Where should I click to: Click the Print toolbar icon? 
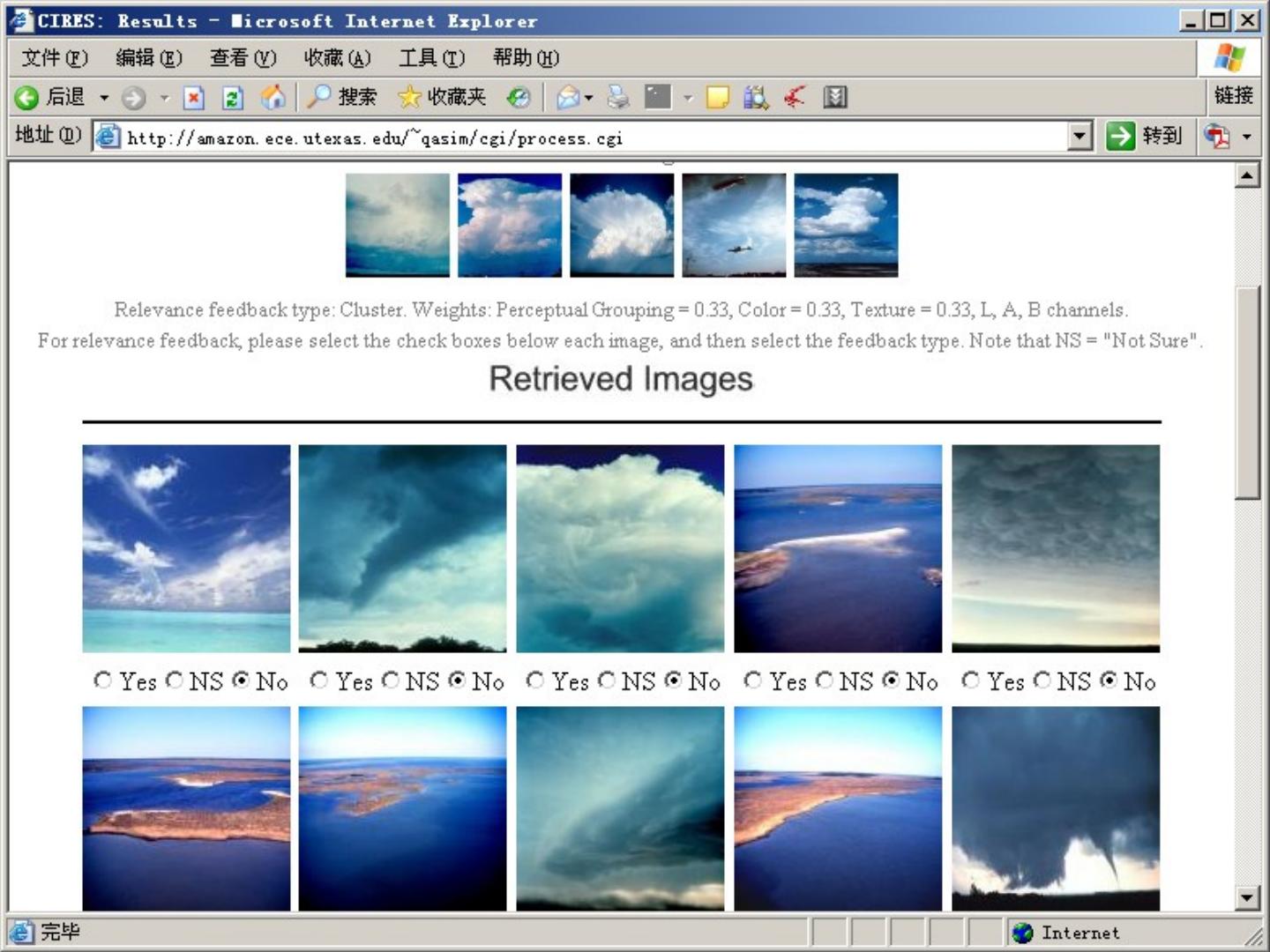coord(618,97)
